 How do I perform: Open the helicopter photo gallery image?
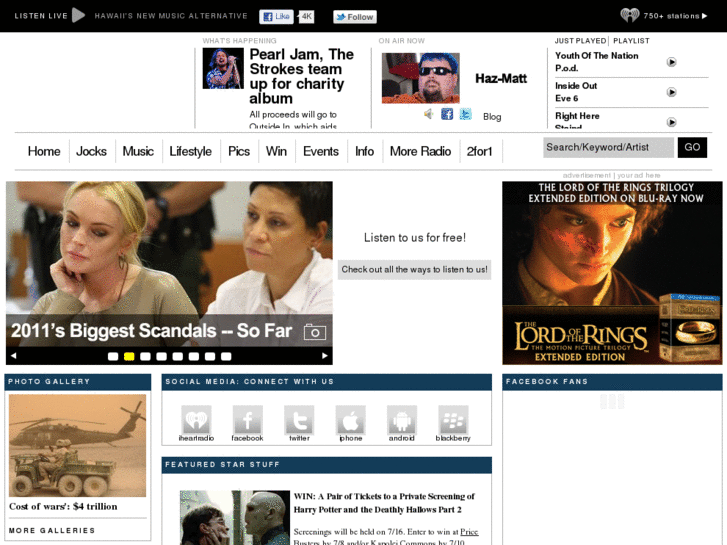(x=77, y=445)
